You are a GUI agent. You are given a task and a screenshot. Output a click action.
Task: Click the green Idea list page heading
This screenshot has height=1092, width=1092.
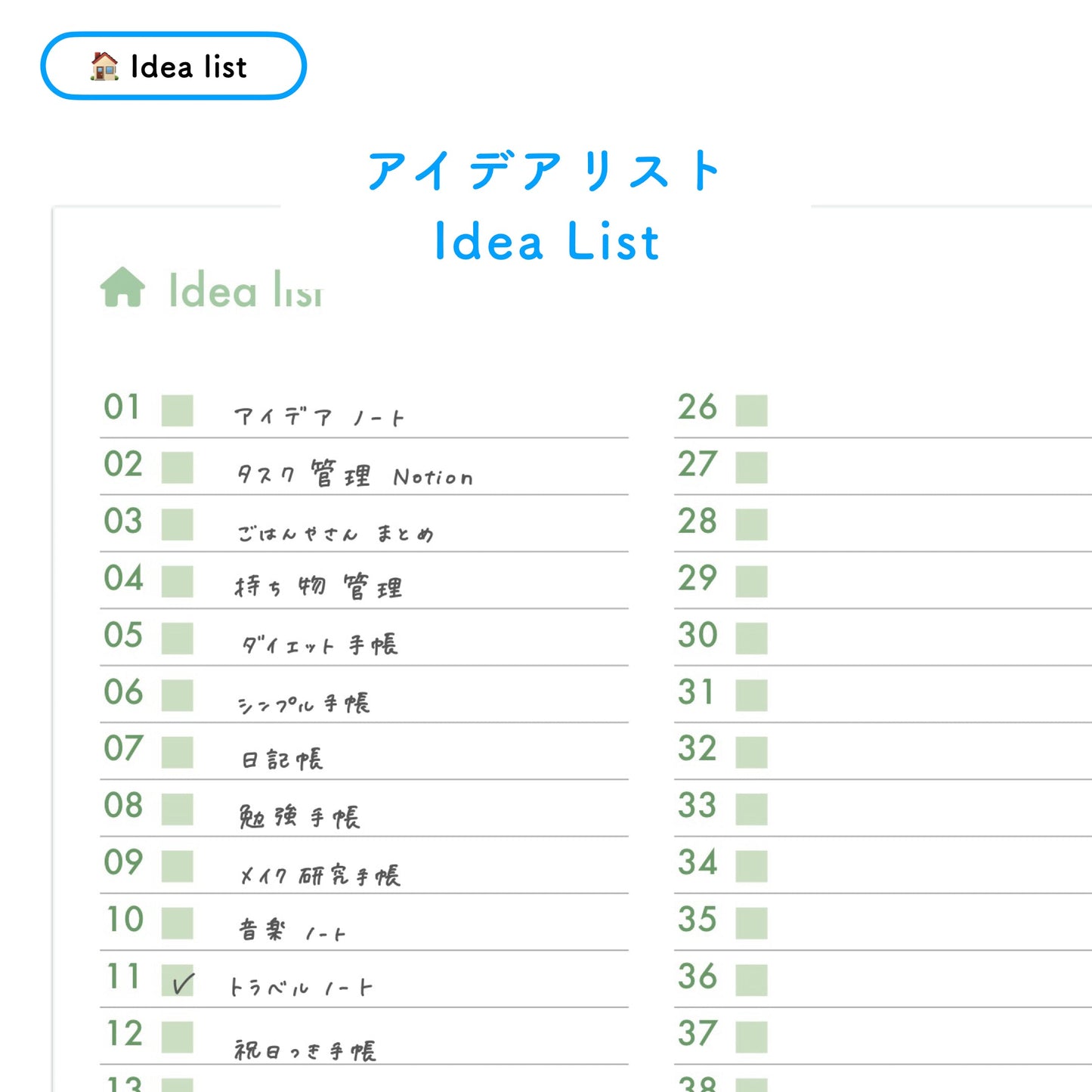tap(246, 291)
